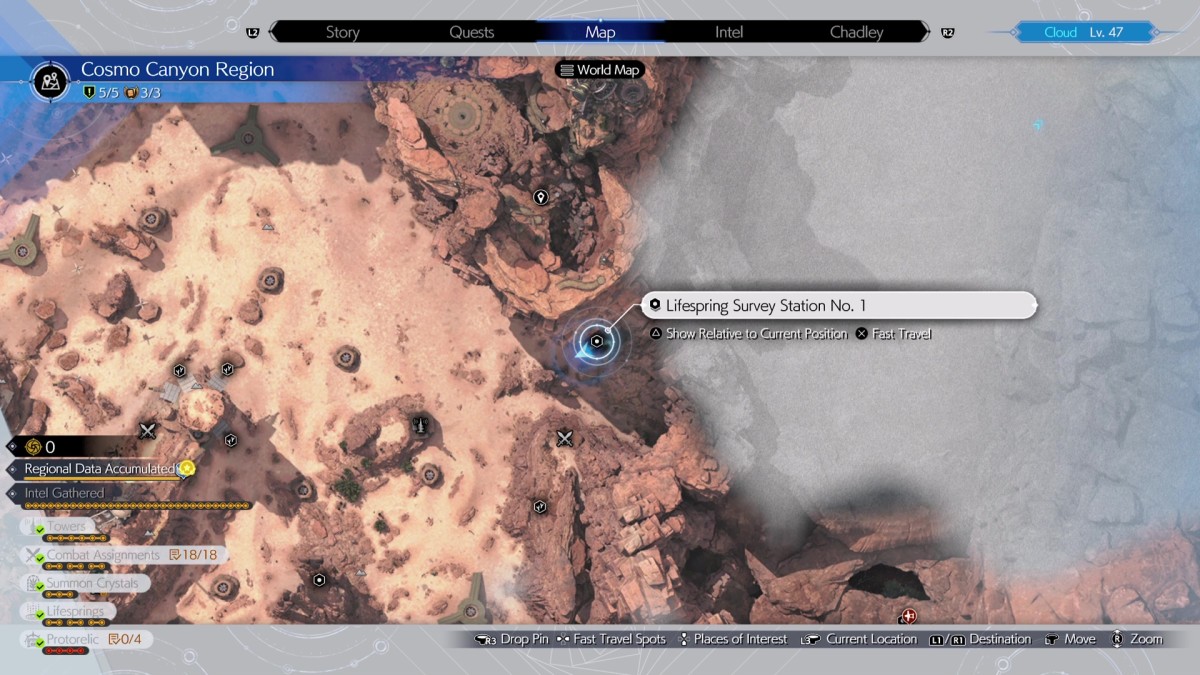
Task: Click the cross button icon beside Fast Travel
Action: [x=862, y=334]
